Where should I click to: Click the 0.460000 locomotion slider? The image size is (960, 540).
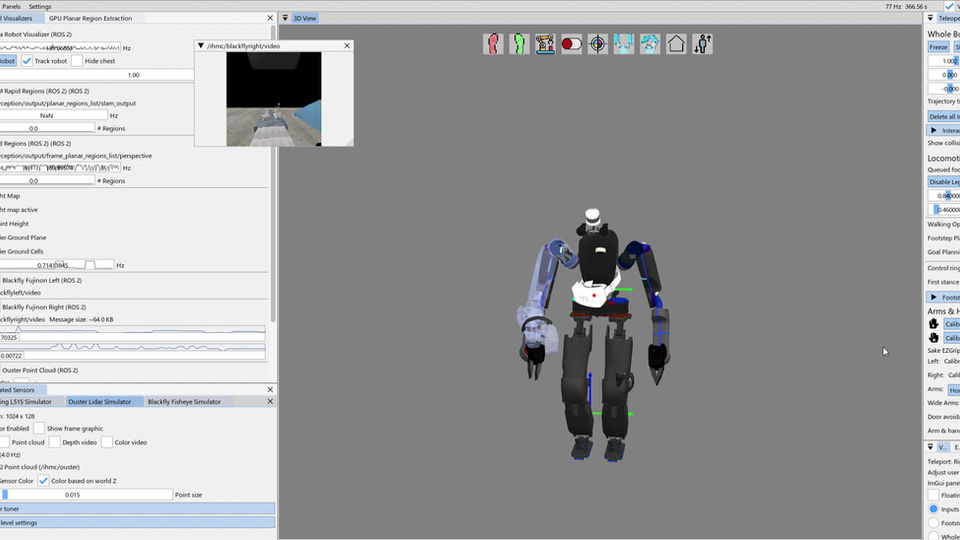943,209
